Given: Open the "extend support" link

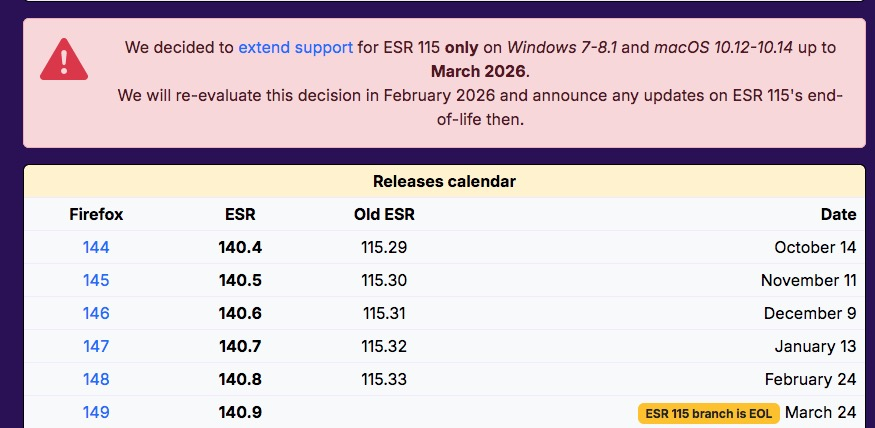Looking at the screenshot, I should click(295, 47).
